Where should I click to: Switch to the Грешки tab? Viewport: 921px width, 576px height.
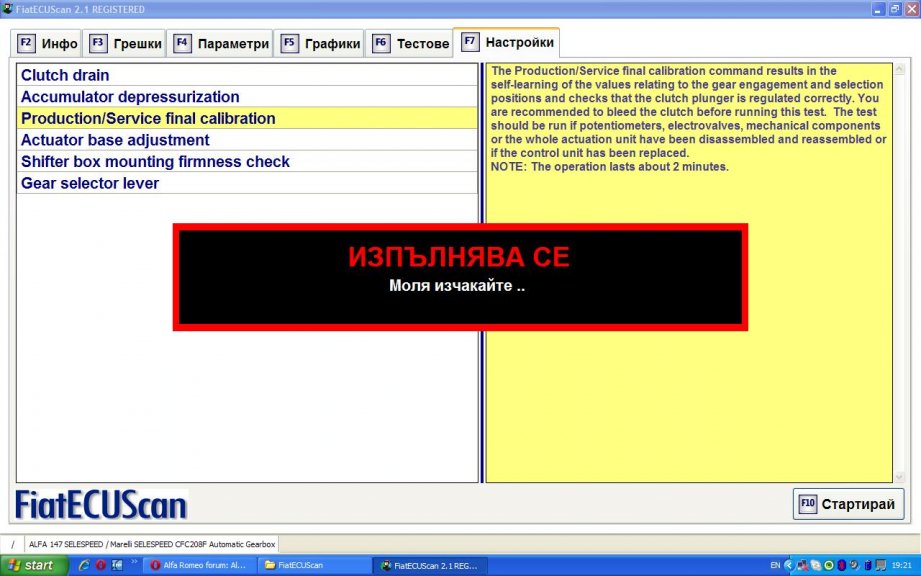(124, 44)
